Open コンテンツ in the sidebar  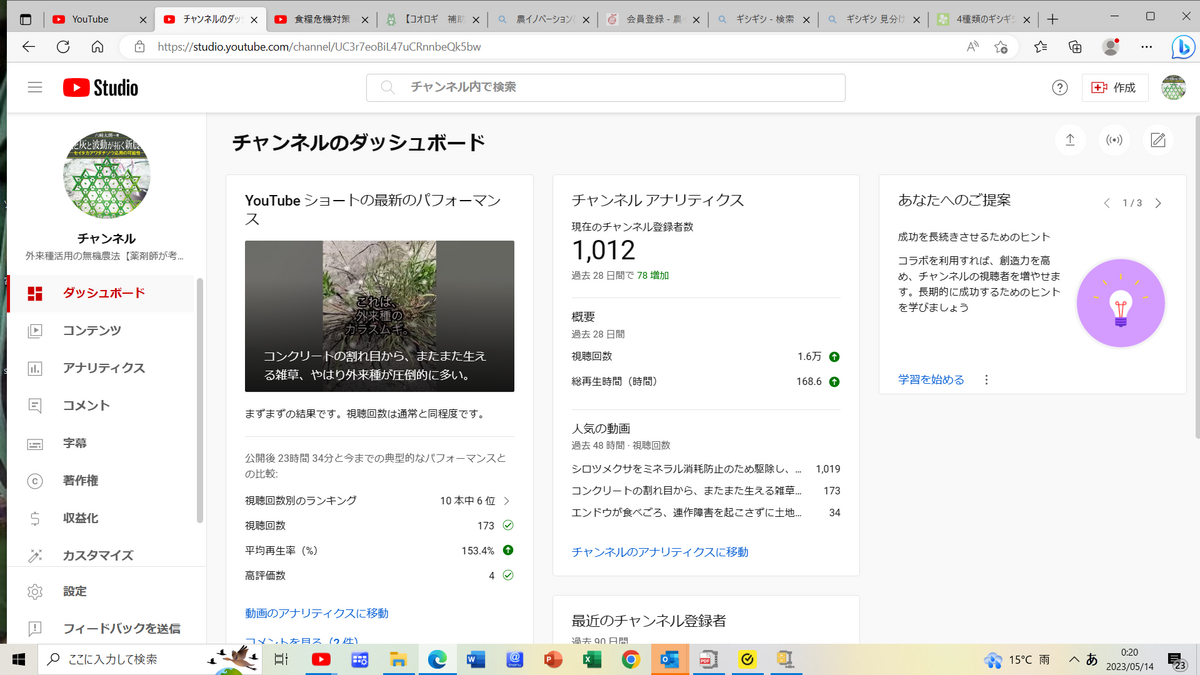[x=101, y=330]
